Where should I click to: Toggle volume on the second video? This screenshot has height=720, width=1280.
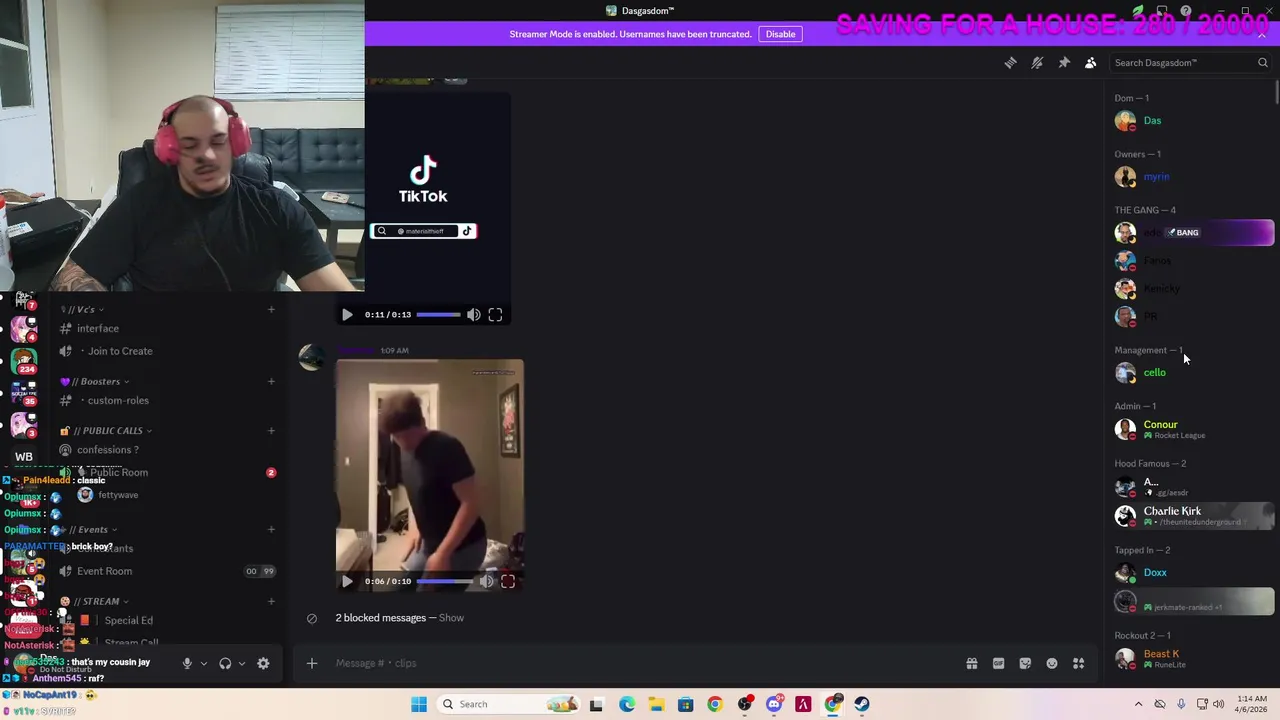point(486,581)
